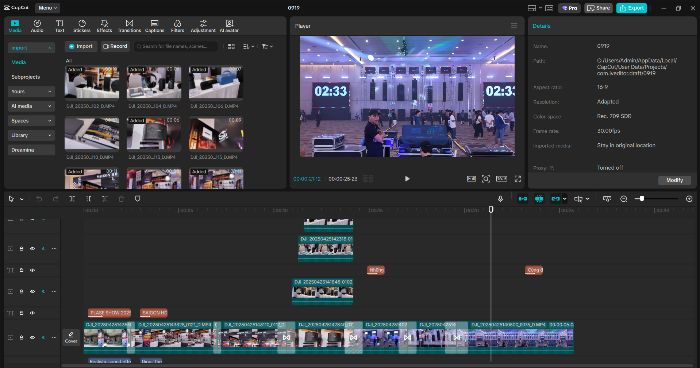Image resolution: width=700 pixels, height=368 pixels.
Task: Click the Export button
Action: point(631,8)
